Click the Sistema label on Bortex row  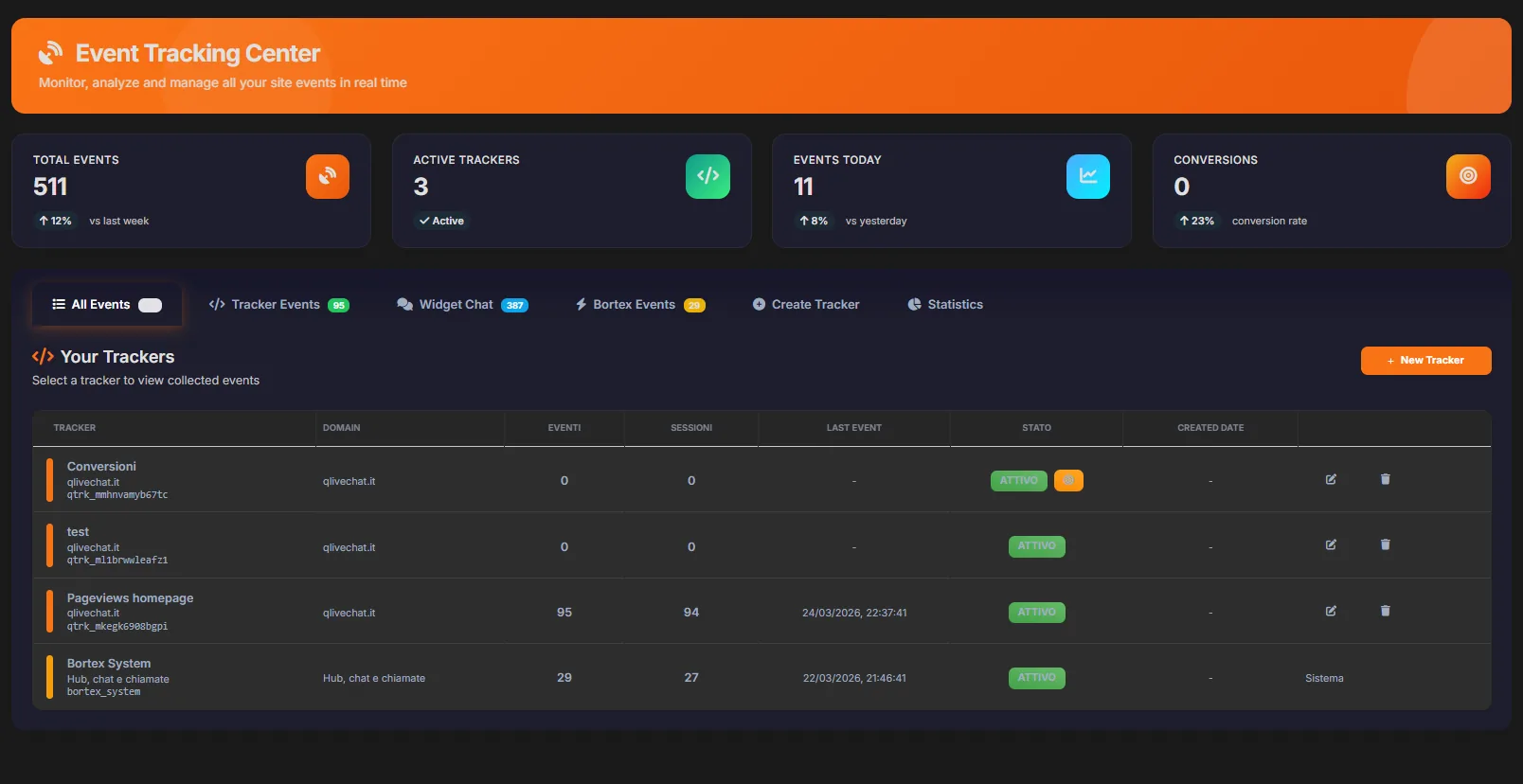click(x=1324, y=678)
